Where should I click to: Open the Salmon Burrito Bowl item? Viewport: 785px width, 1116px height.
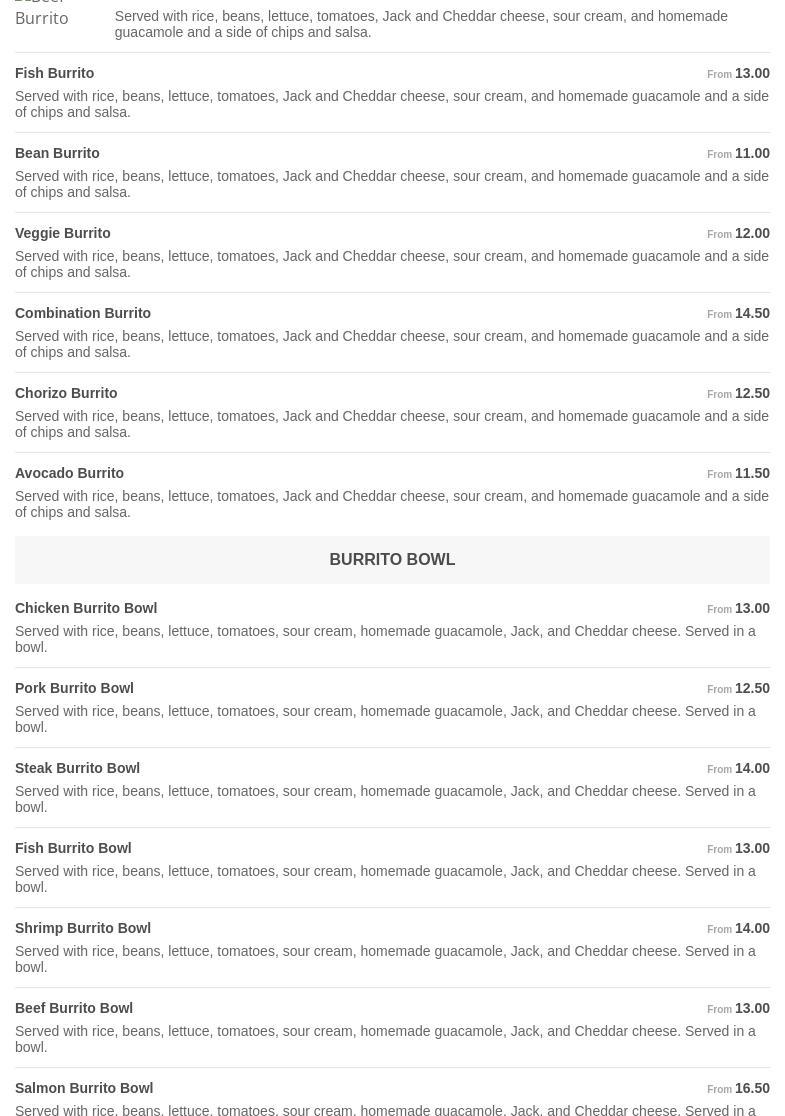pos(84,1088)
